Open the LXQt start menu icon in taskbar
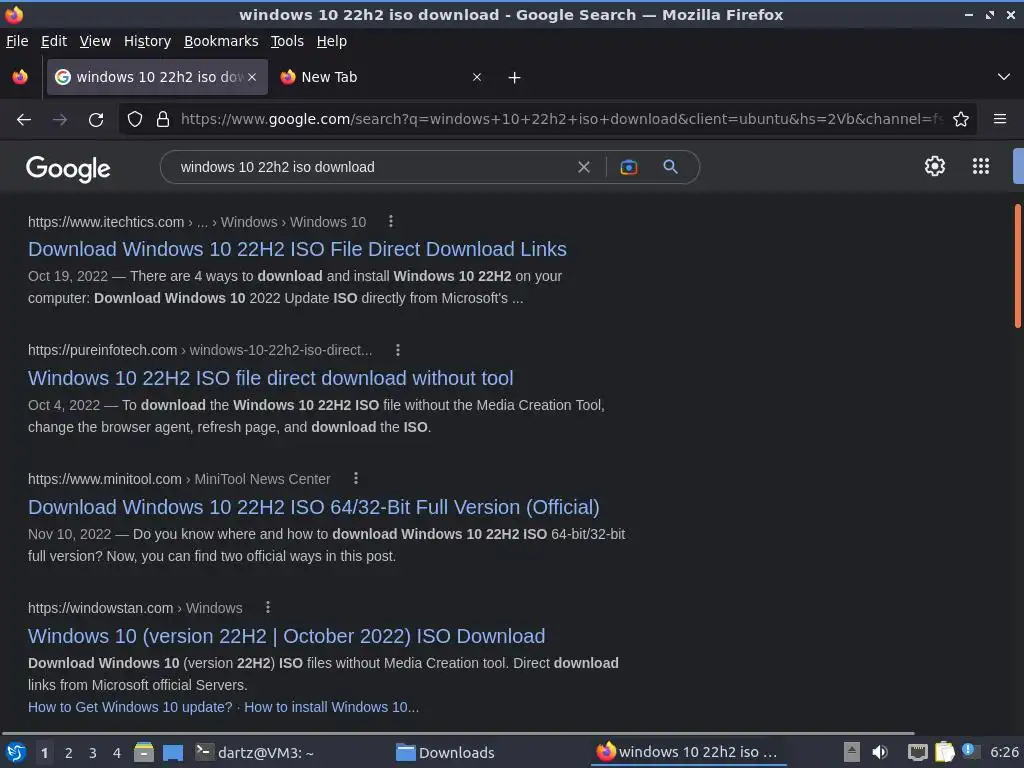 pos(16,752)
